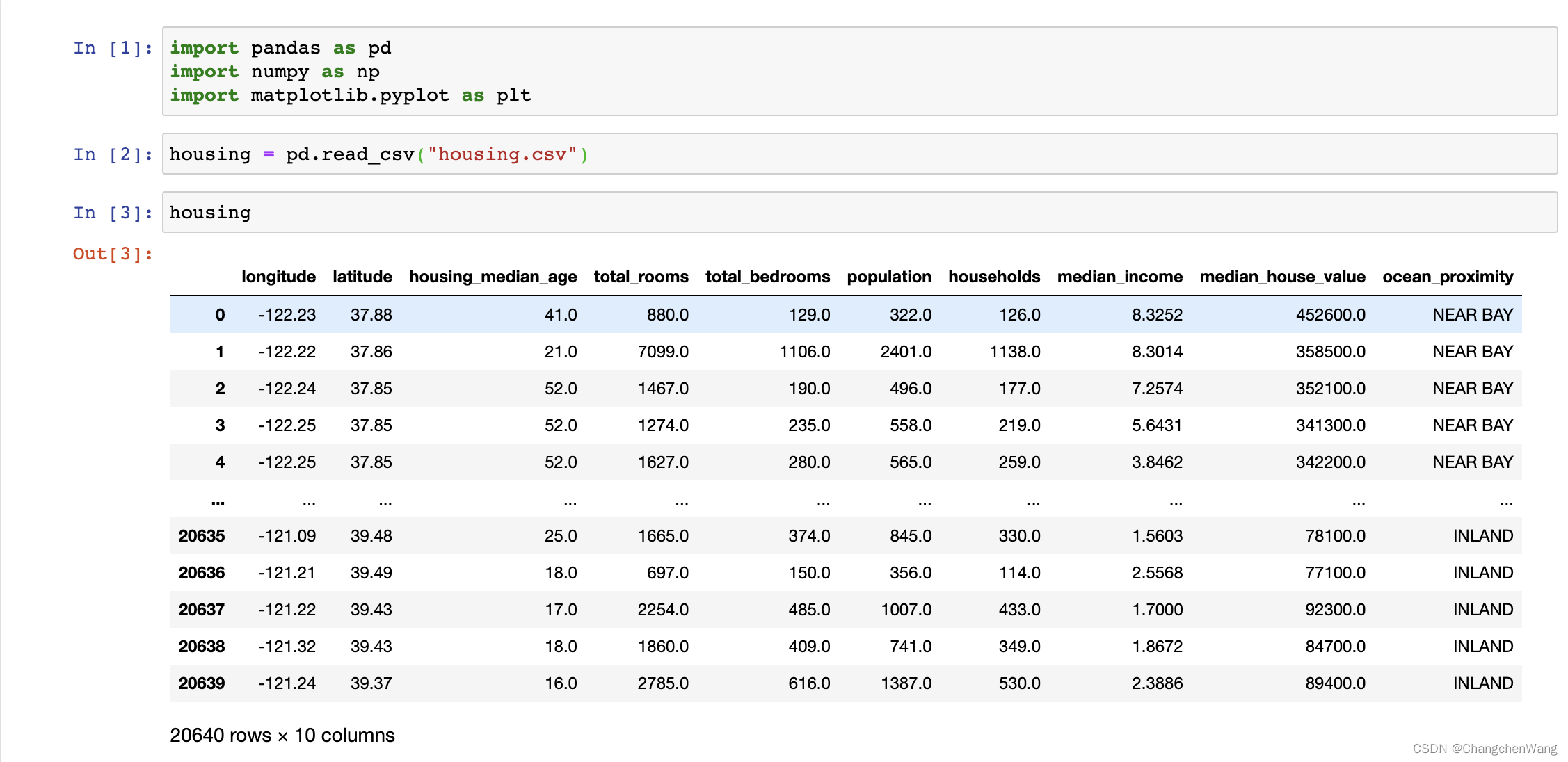Click the In [1] prompt label
Image resolution: width=1568 pixels, height=762 pixels.
113,48
